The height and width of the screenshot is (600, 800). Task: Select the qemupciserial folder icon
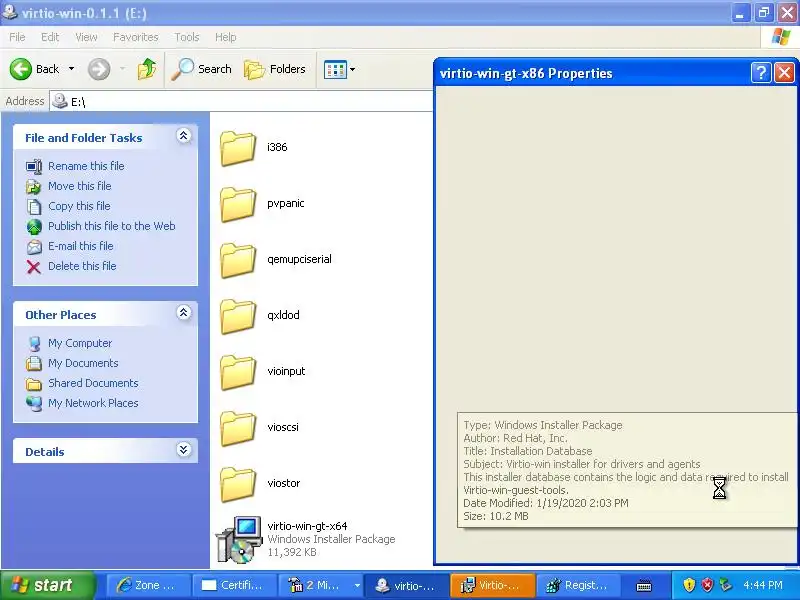point(238,260)
